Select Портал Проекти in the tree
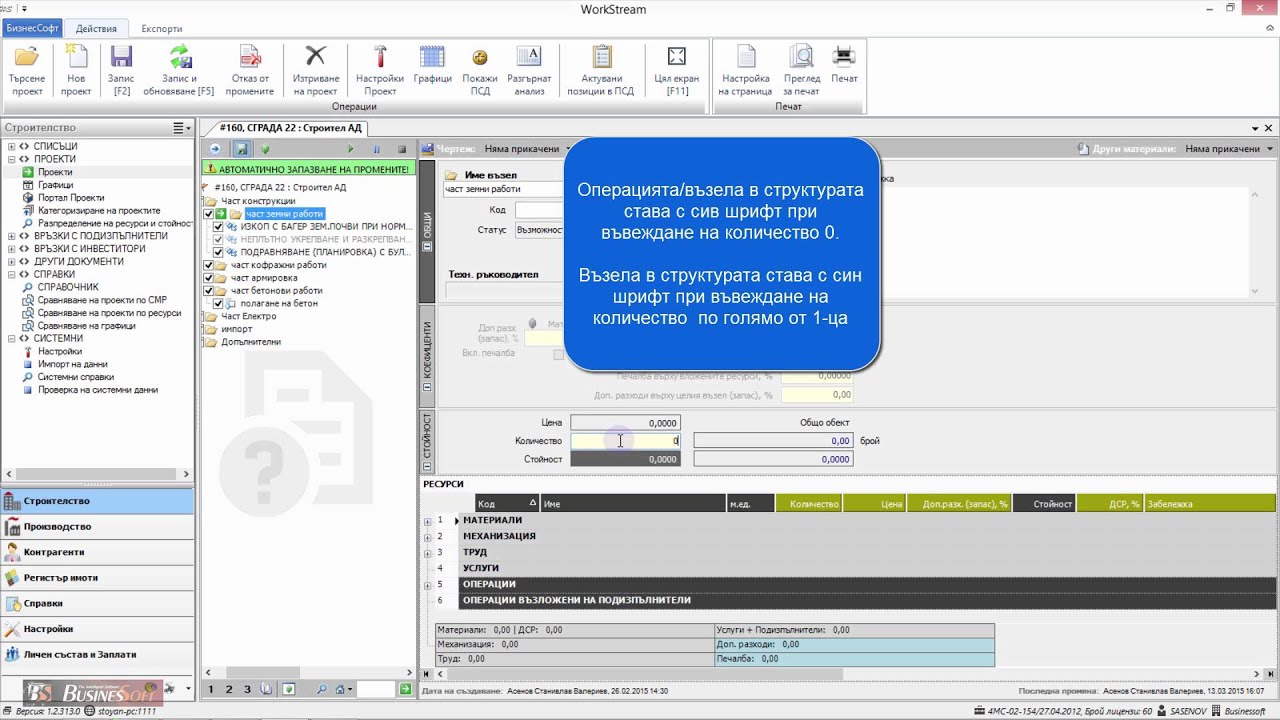This screenshot has width=1280, height=720. coord(71,198)
